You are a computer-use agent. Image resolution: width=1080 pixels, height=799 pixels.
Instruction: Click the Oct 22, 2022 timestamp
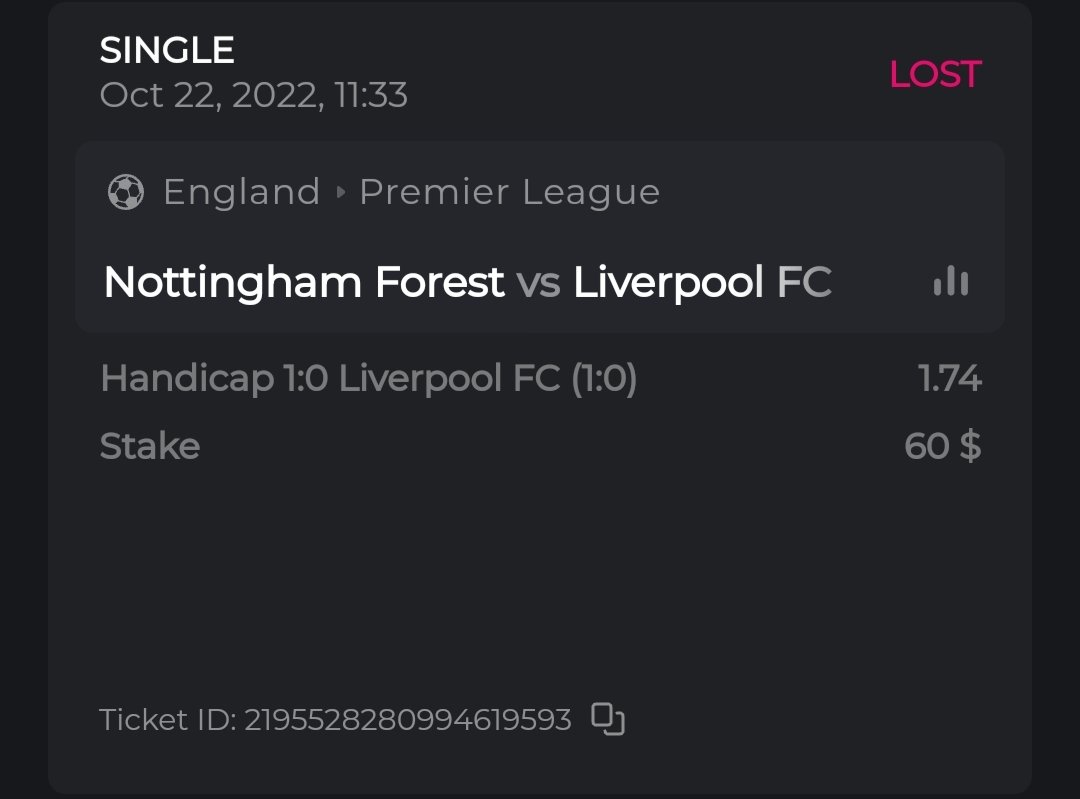pyautogui.click(x=253, y=95)
